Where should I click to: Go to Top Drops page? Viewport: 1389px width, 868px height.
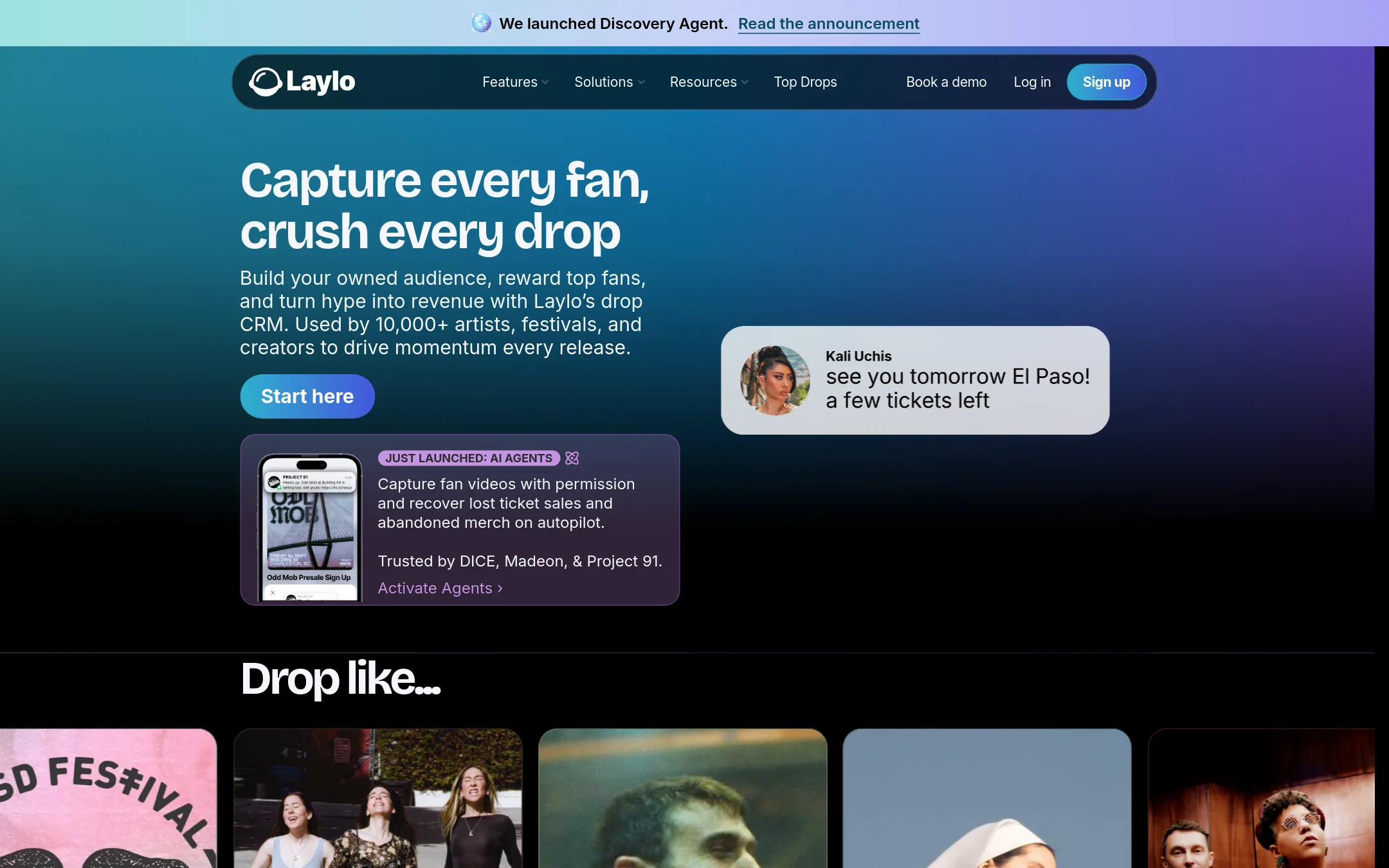[x=805, y=82]
